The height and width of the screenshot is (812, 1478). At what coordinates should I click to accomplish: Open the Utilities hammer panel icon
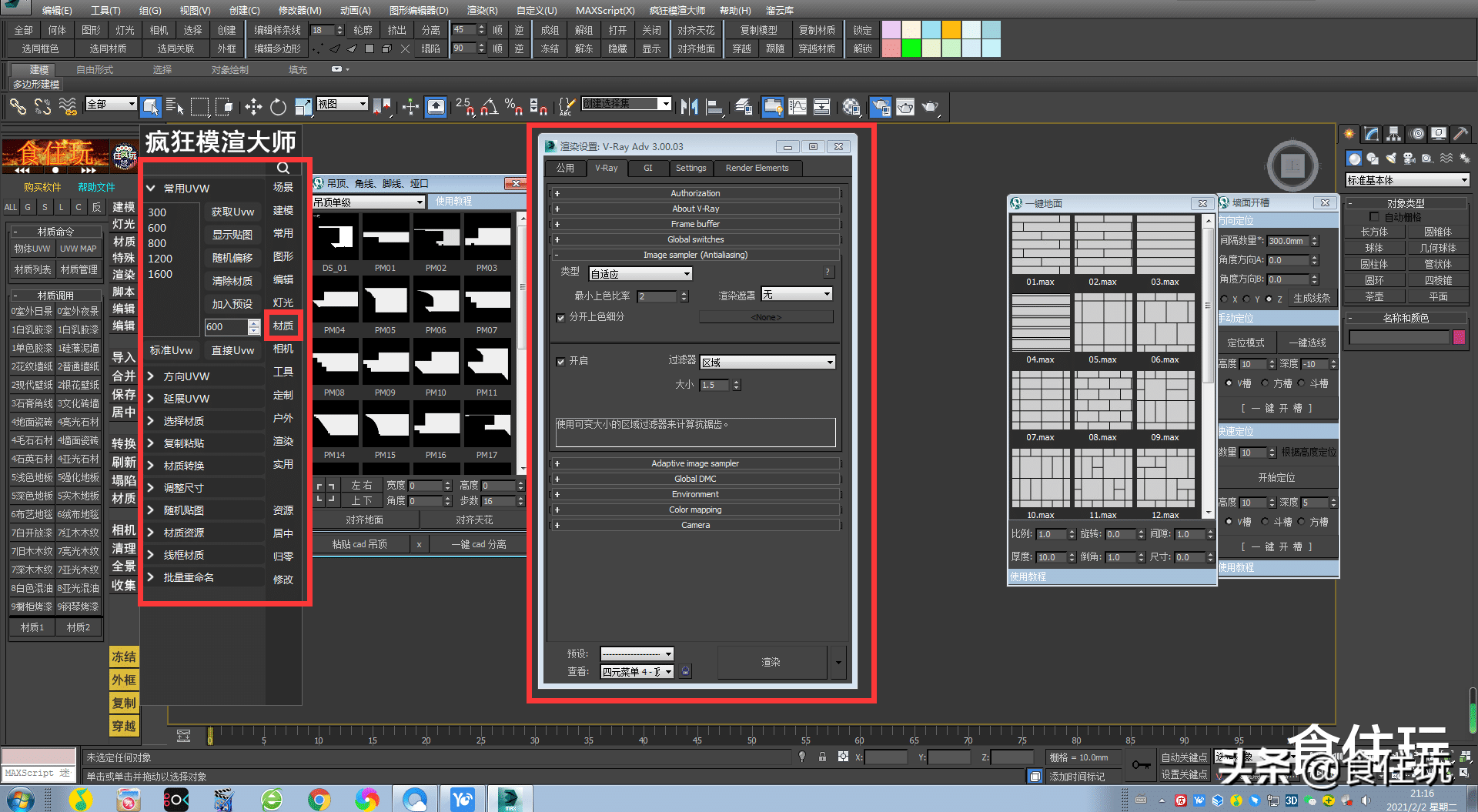point(1460,134)
